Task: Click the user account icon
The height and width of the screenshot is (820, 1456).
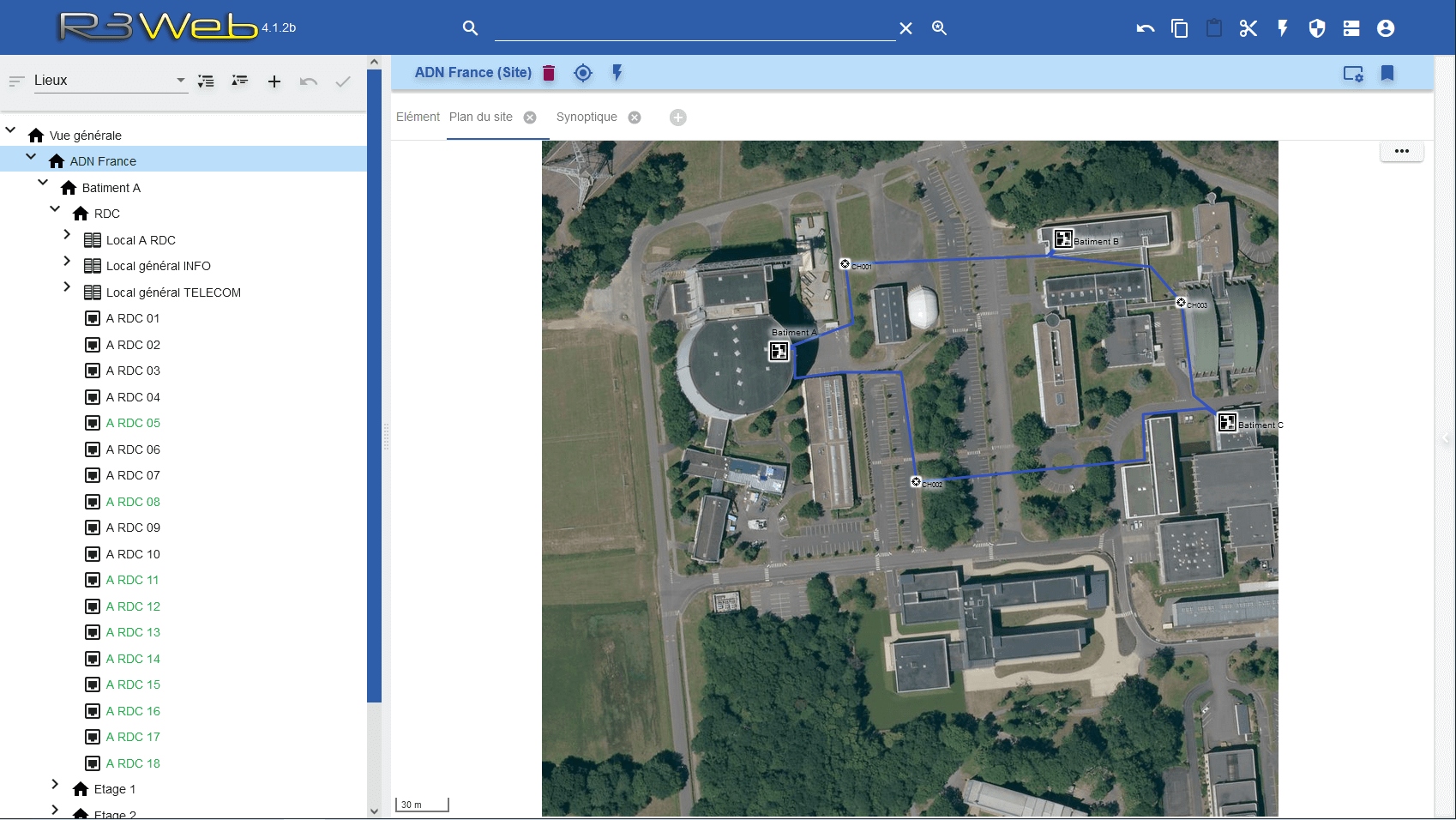Action: (x=1385, y=28)
